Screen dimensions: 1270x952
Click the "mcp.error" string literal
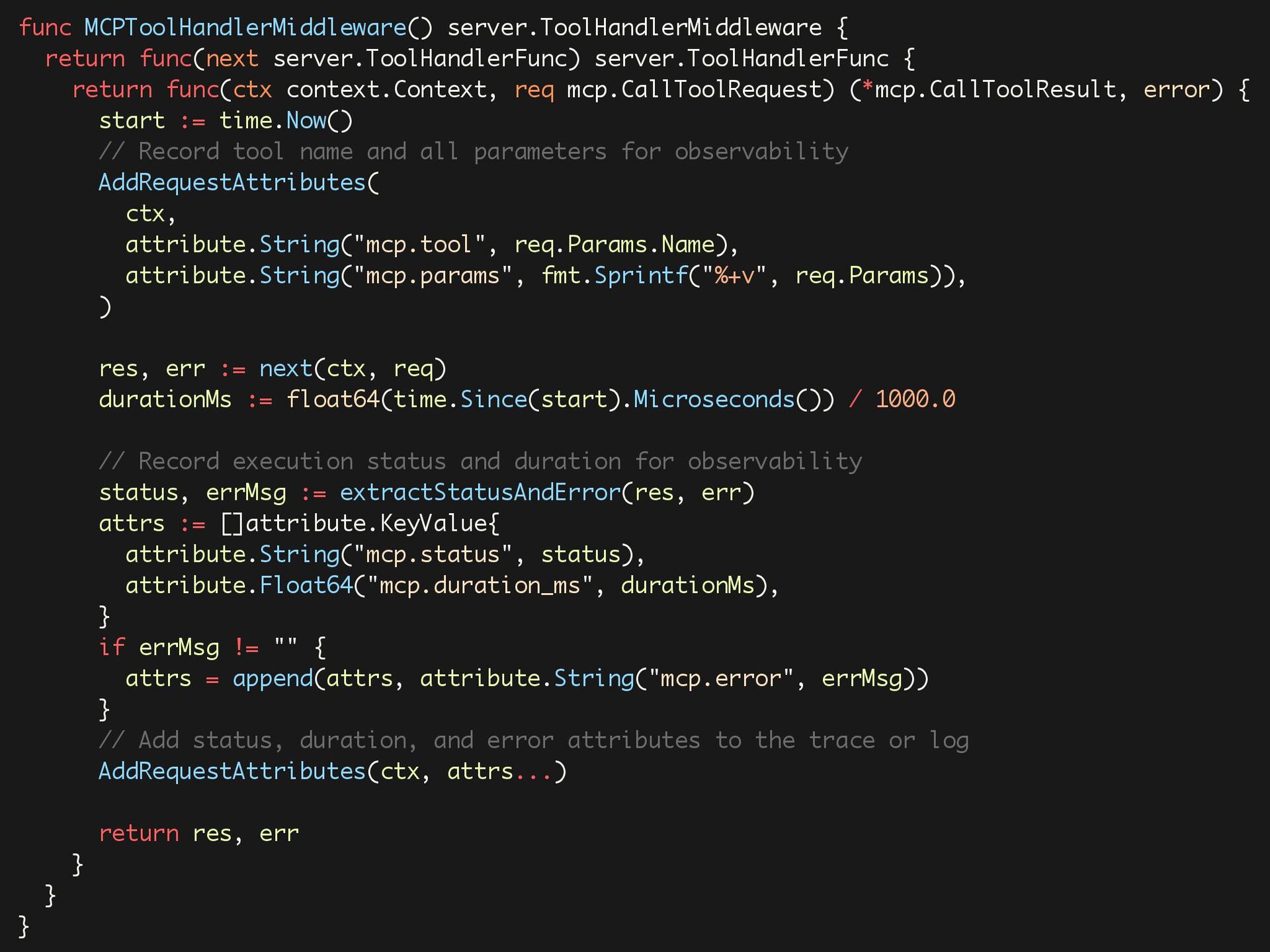[720, 678]
